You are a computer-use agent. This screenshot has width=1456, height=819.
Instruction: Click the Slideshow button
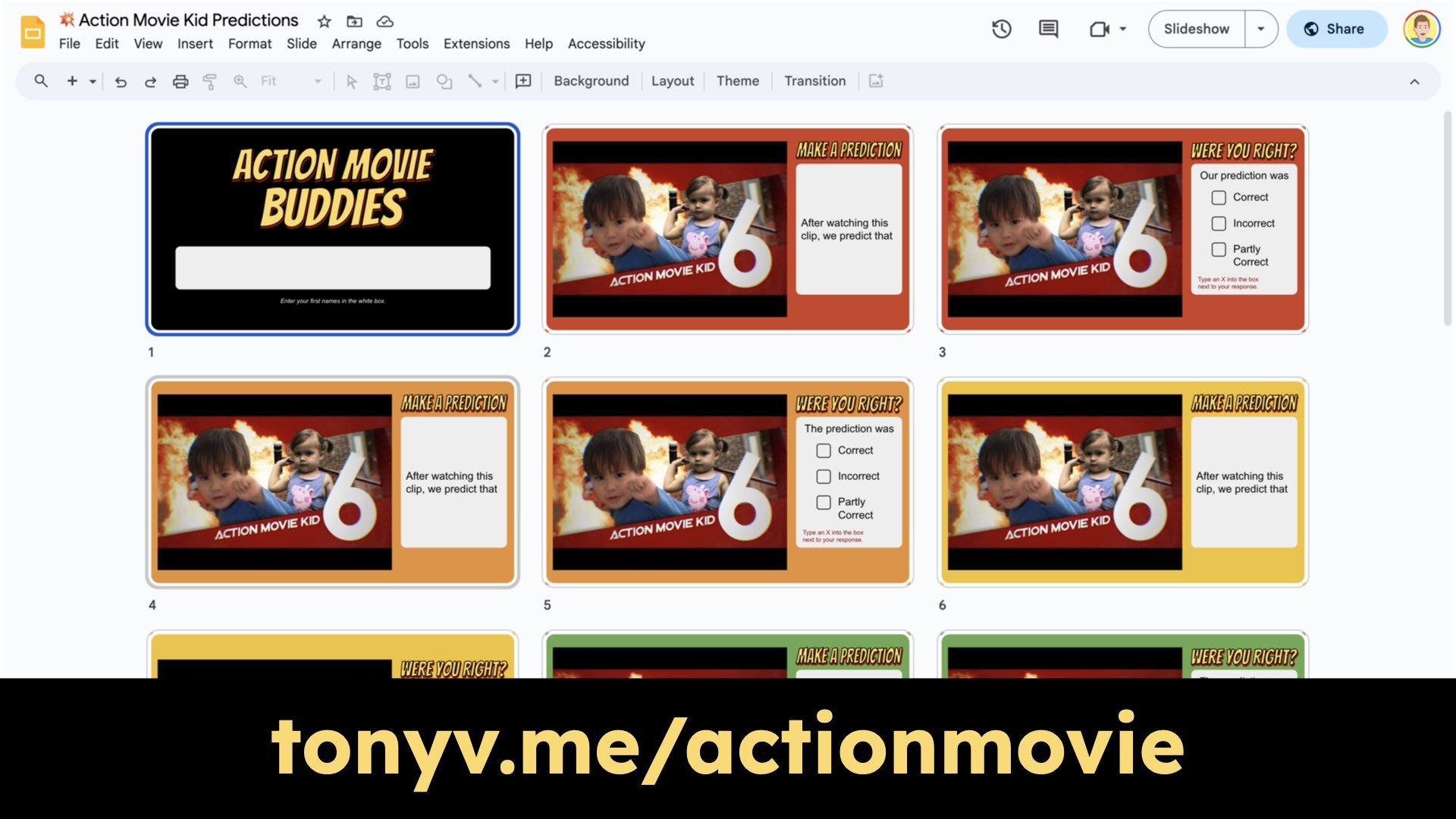click(1197, 29)
